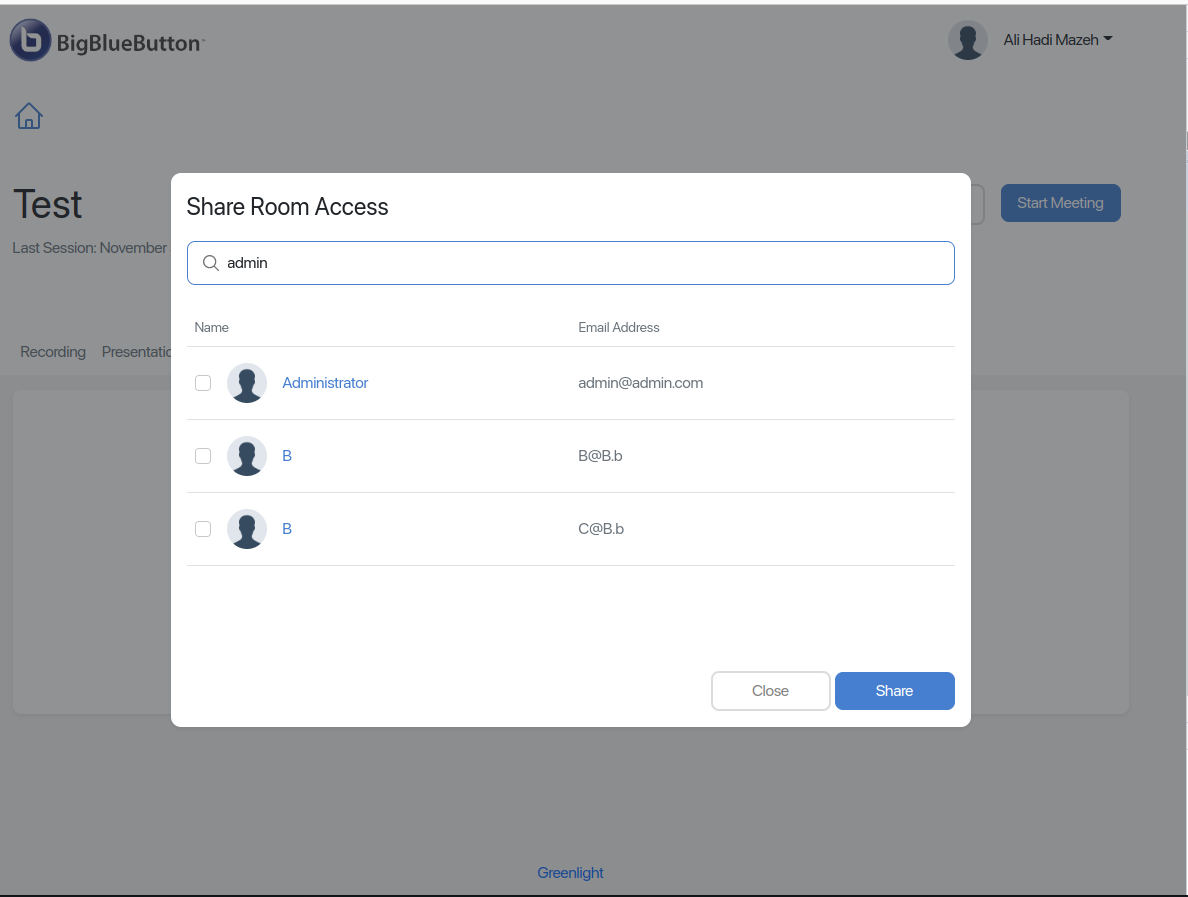
Task: Click inside the admin search field
Action: coord(570,262)
